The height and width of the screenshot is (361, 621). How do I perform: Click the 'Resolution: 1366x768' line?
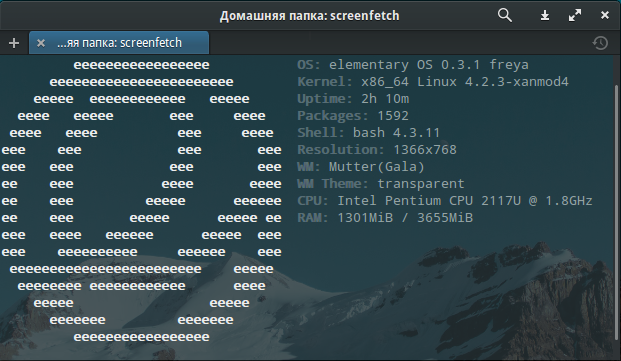point(377,150)
